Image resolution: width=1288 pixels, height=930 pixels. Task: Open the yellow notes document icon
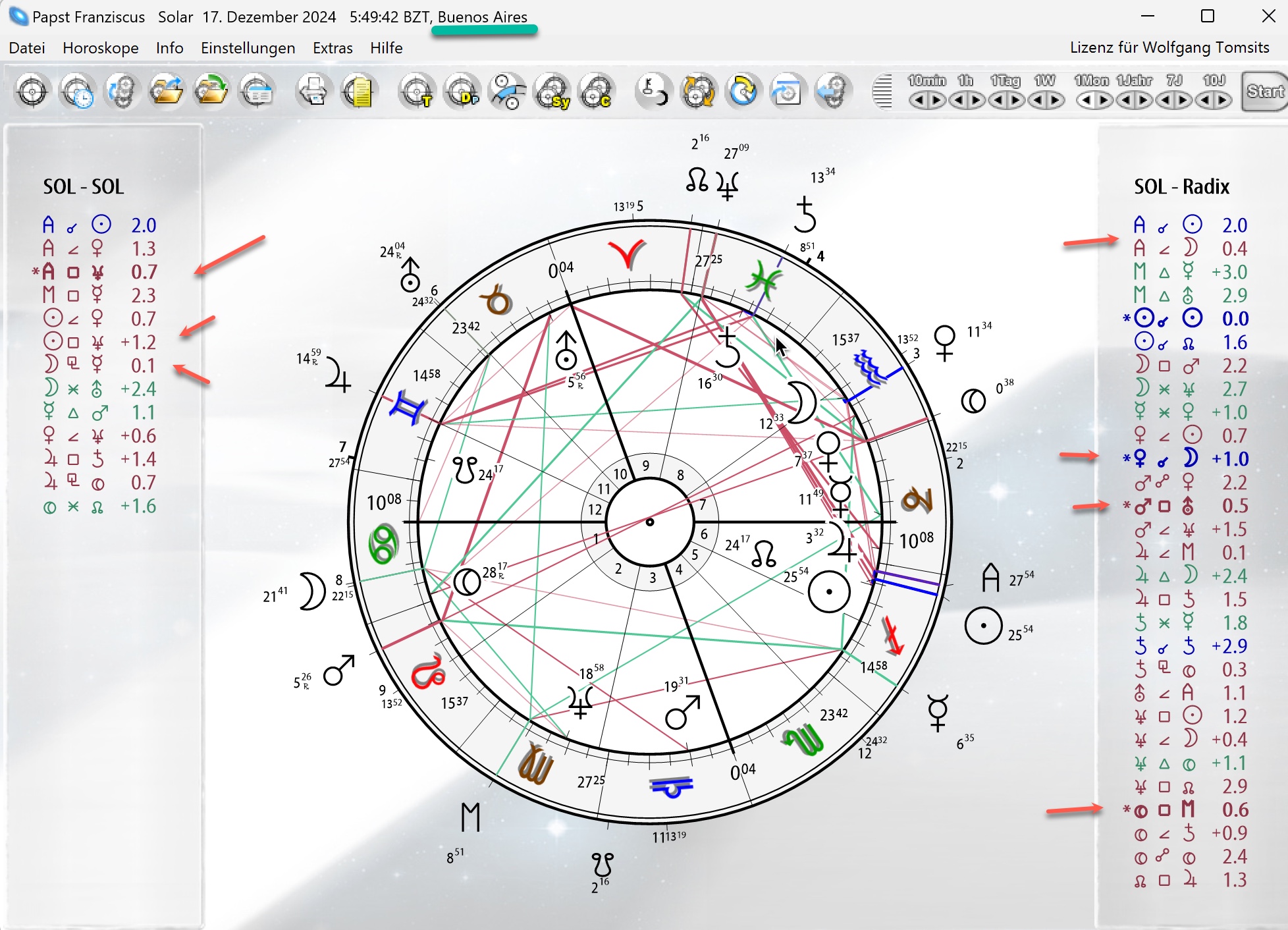point(359,91)
